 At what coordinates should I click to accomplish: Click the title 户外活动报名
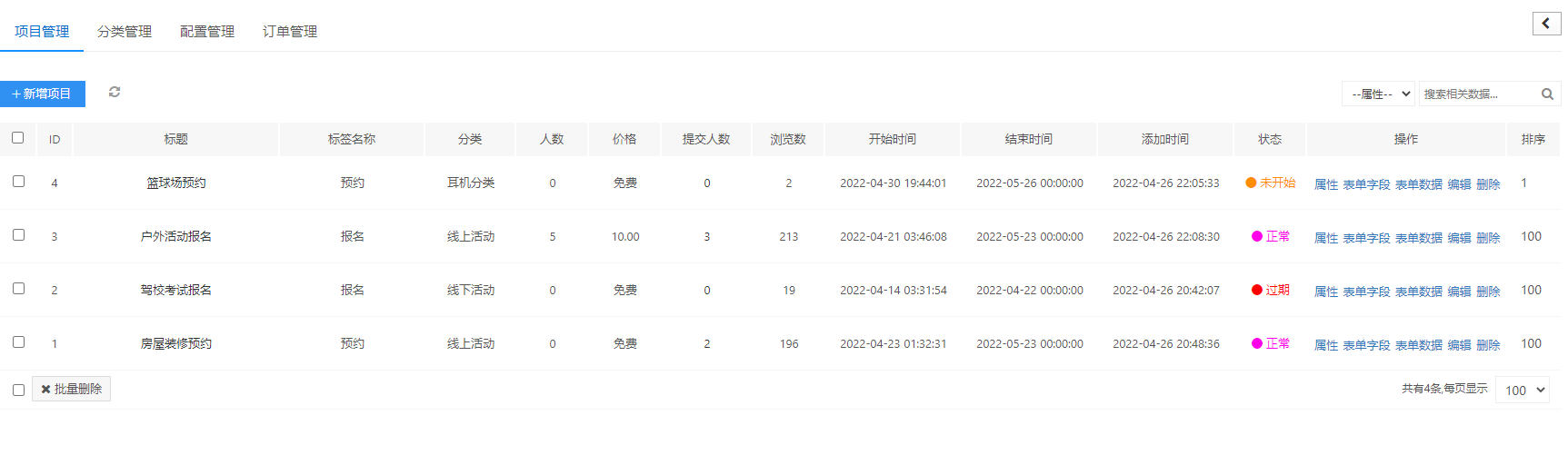click(176, 236)
